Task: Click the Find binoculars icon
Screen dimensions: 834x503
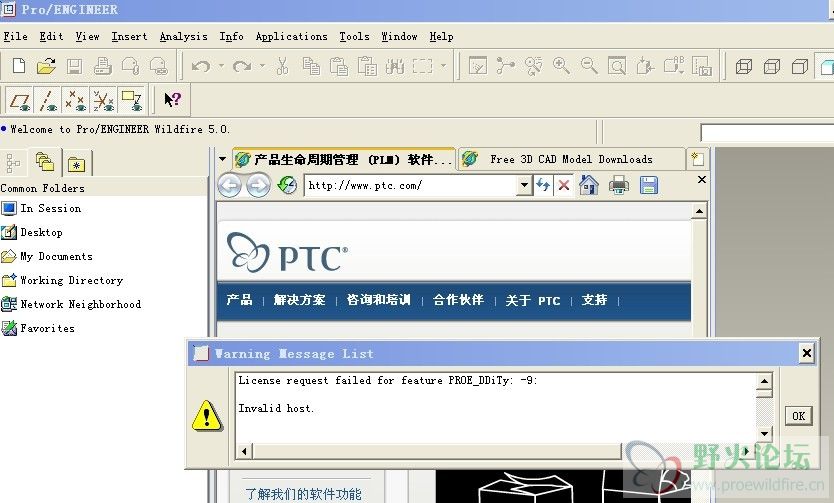Action: click(x=395, y=66)
